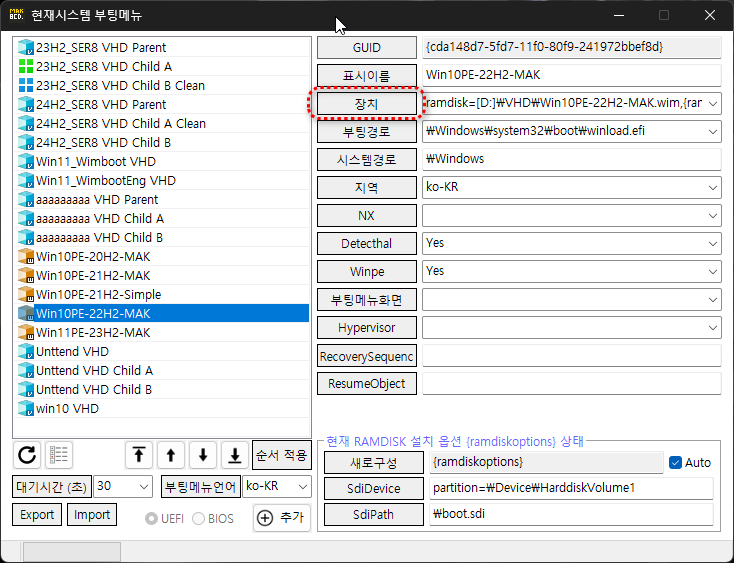Image resolution: width=734 pixels, height=563 pixels.
Task: Click icon beside Win11PE-23H2-MAK entry
Action: click(26, 333)
